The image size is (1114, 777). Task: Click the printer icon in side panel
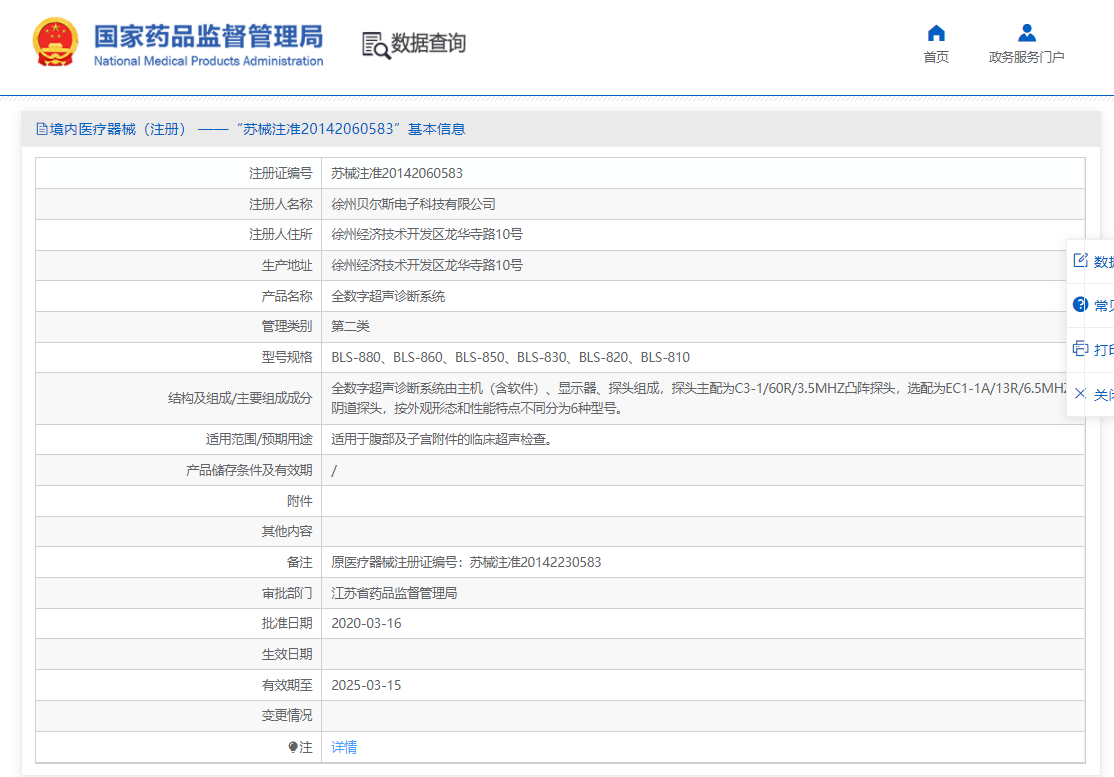click(x=1080, y=349)
